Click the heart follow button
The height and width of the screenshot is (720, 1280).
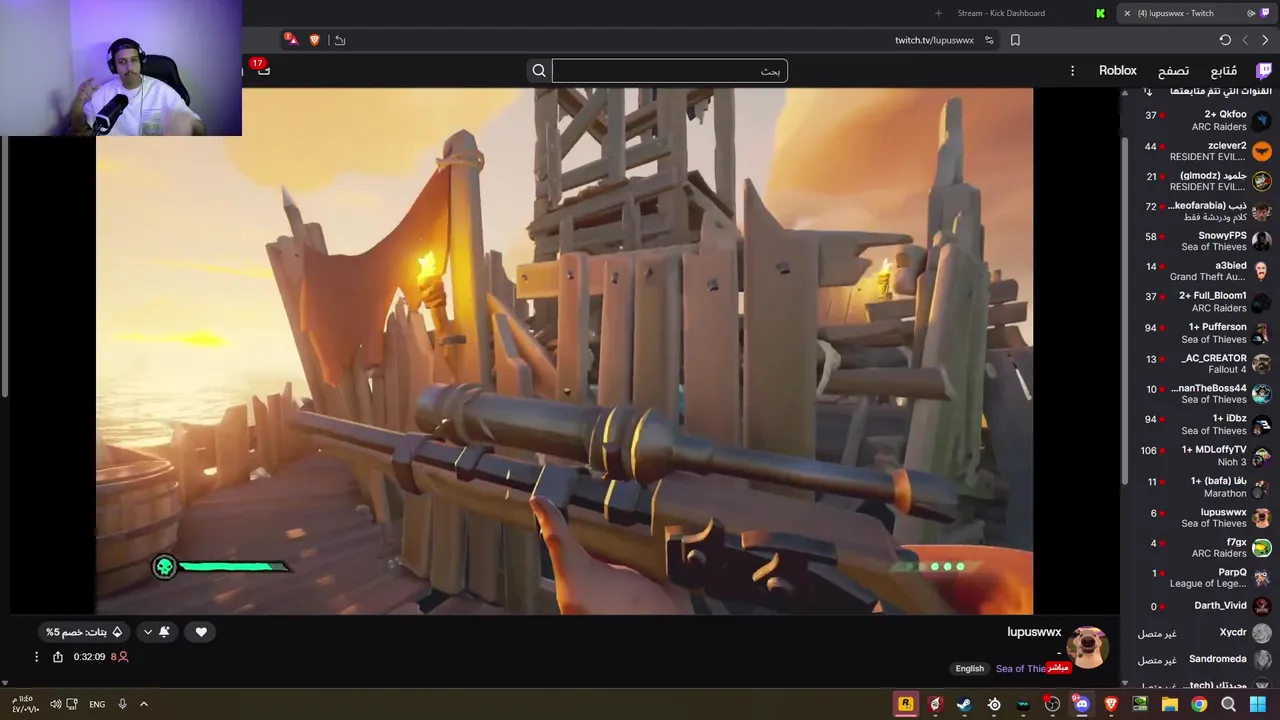coord(201,632)
